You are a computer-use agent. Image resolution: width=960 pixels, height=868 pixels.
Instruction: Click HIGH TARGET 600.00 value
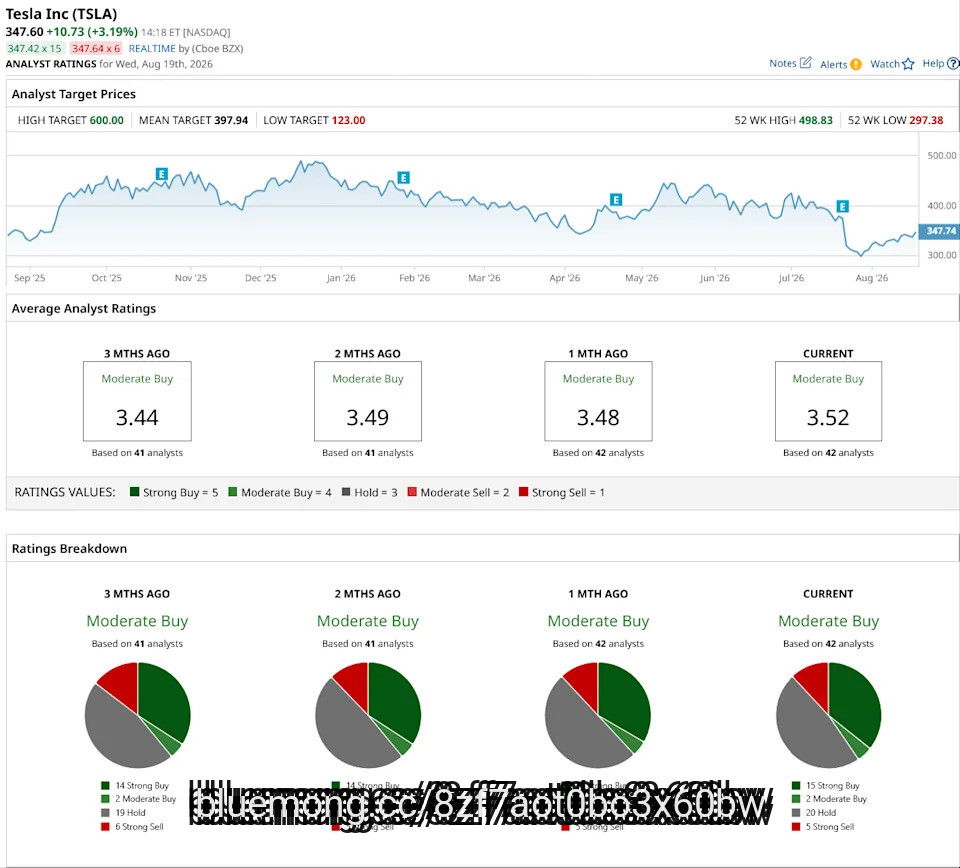pos(107,120)
